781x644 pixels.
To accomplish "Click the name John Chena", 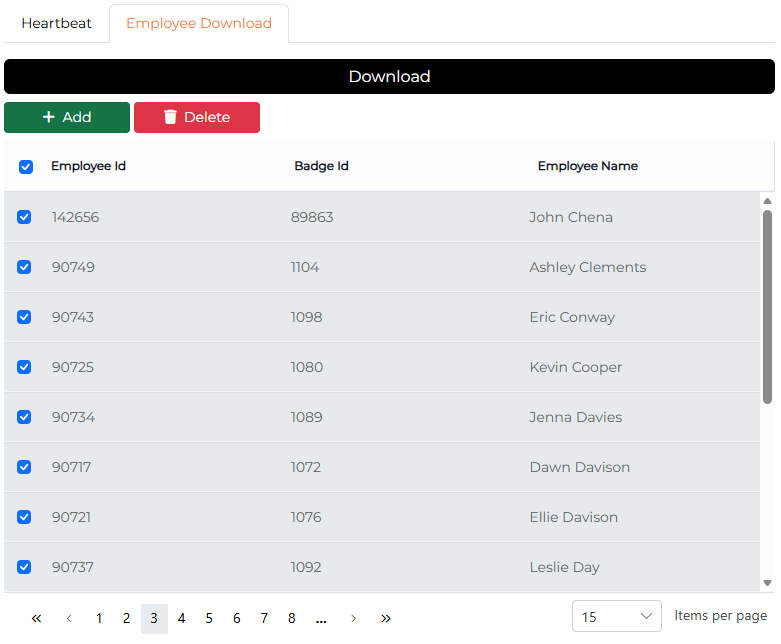I will (571, 217).
